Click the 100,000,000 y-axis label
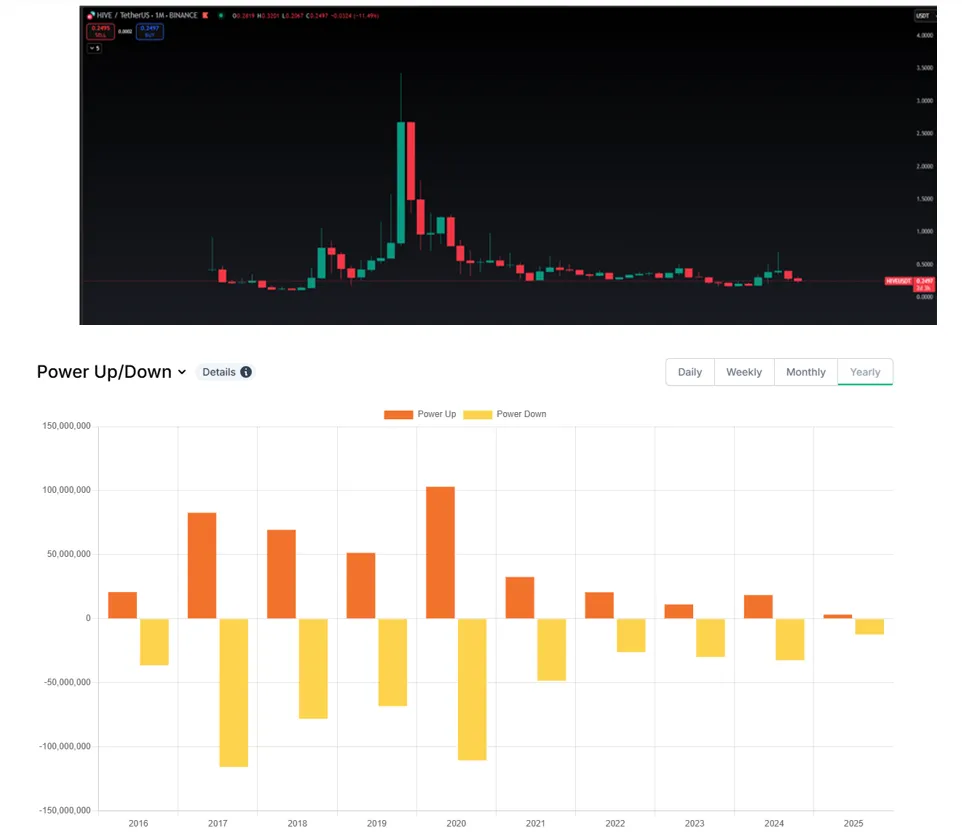Viewport: 962px width, 840px height. point(66,490)
